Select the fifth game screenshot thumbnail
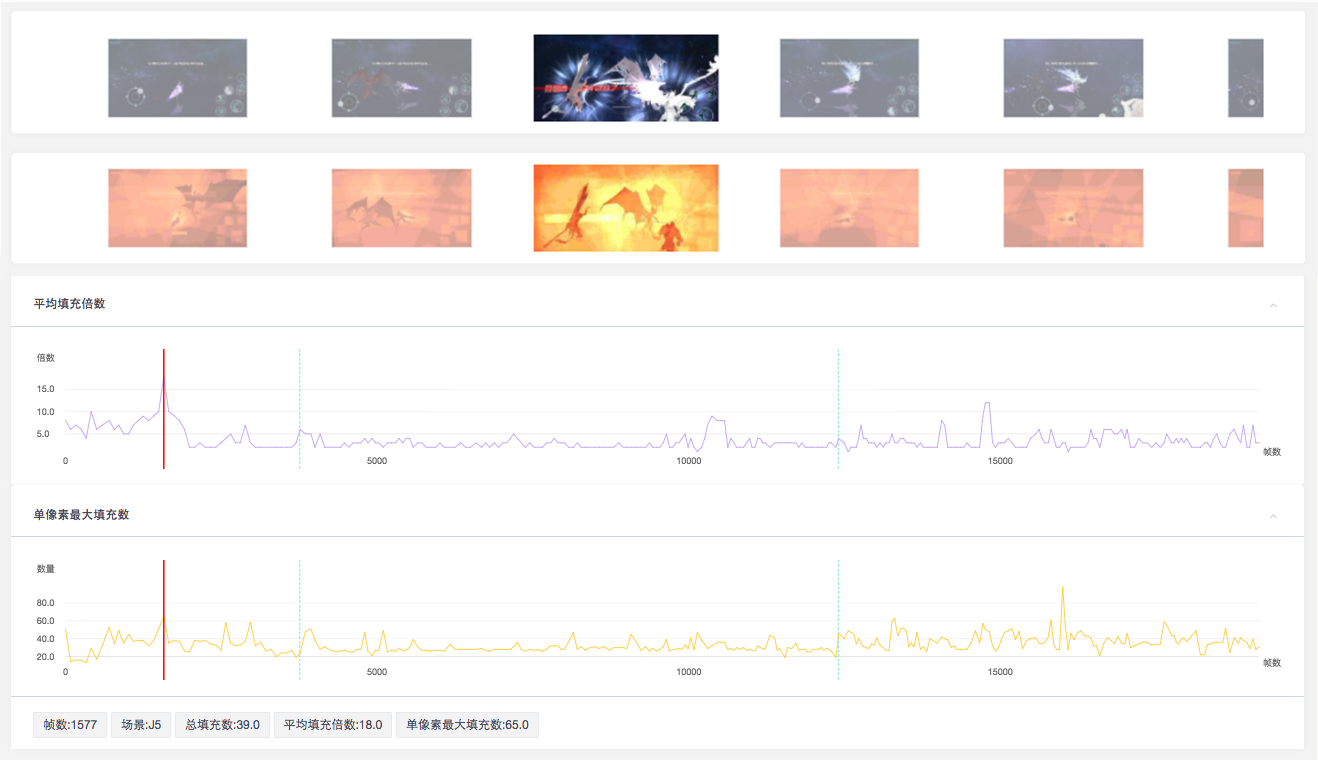The width and height of the screenshot is (1318, 760). click(x=1073, y=78)
